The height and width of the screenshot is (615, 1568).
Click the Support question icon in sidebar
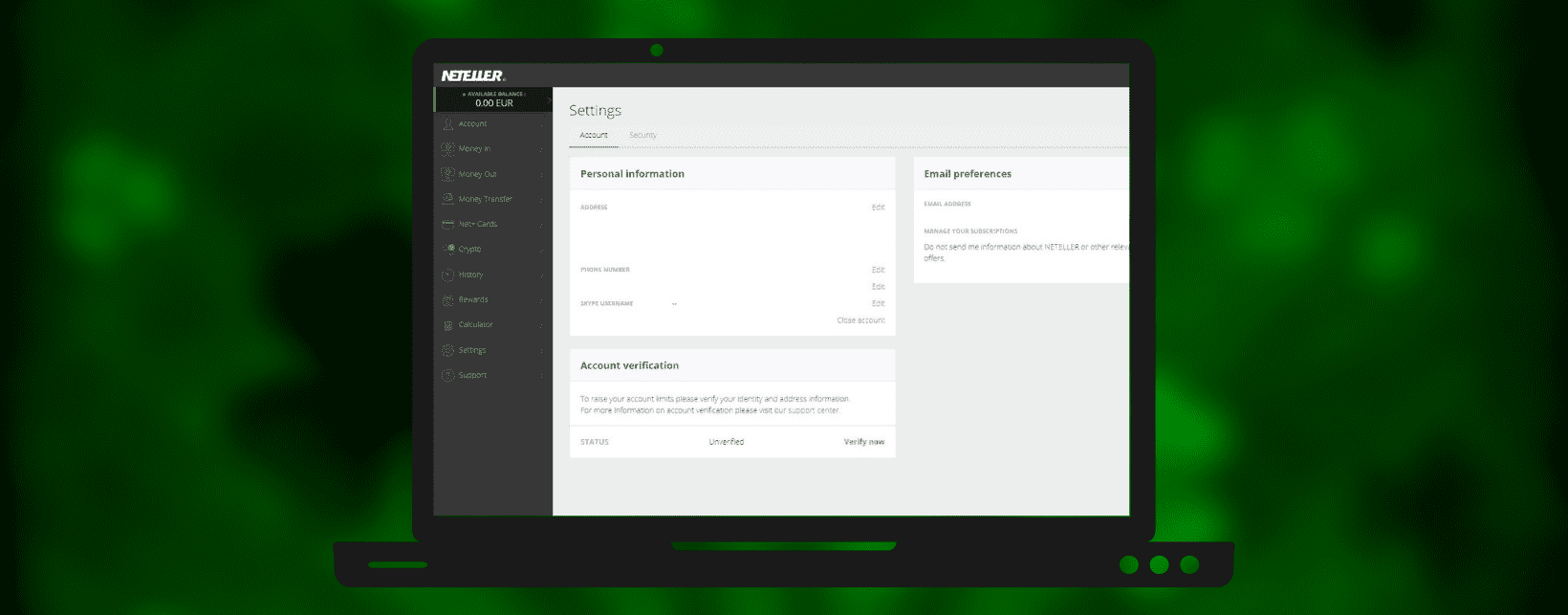click(x=447, y=375)
